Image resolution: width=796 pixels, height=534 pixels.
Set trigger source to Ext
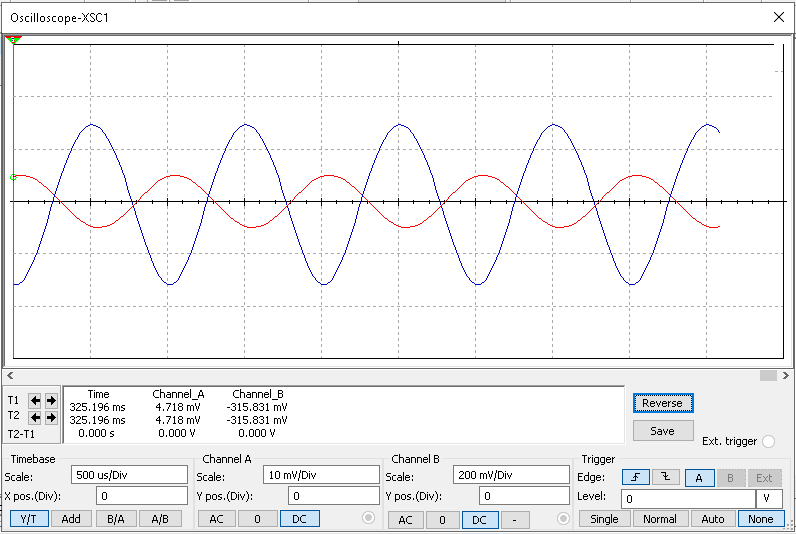pyautogui.click(x=764, y=478)
